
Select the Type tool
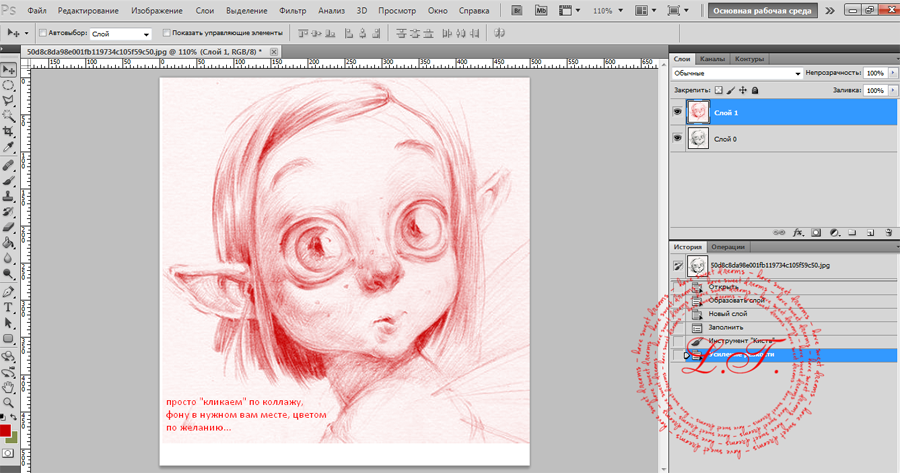[8, 308]
